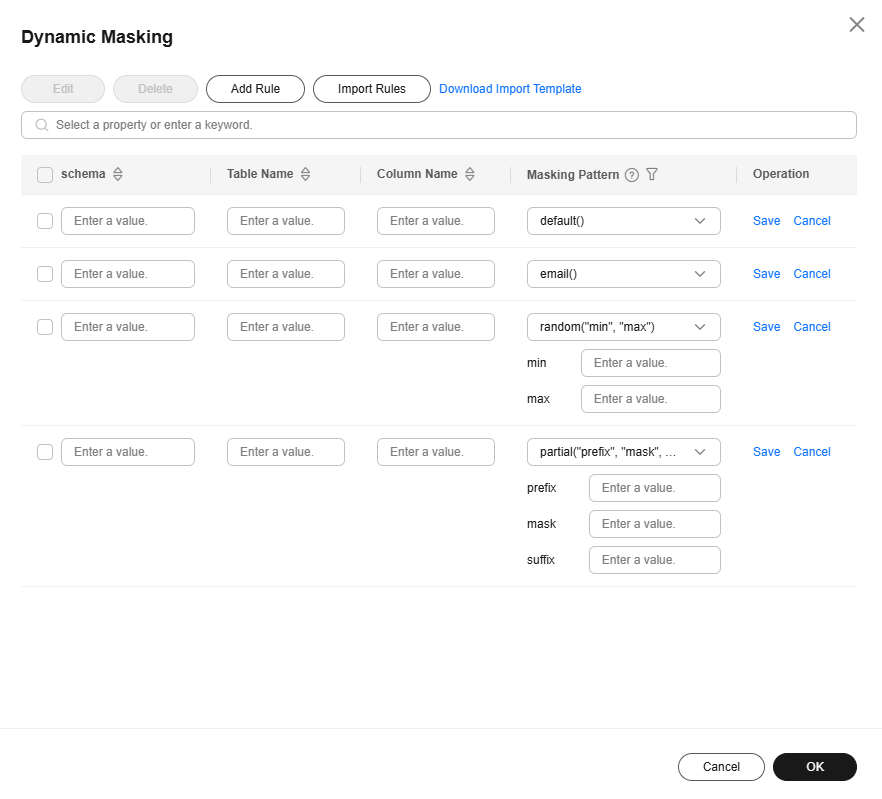The height and width of the screenshot is (799, 882).
Task: Open the Download Import Template link
Action: (x=510, y=89)
